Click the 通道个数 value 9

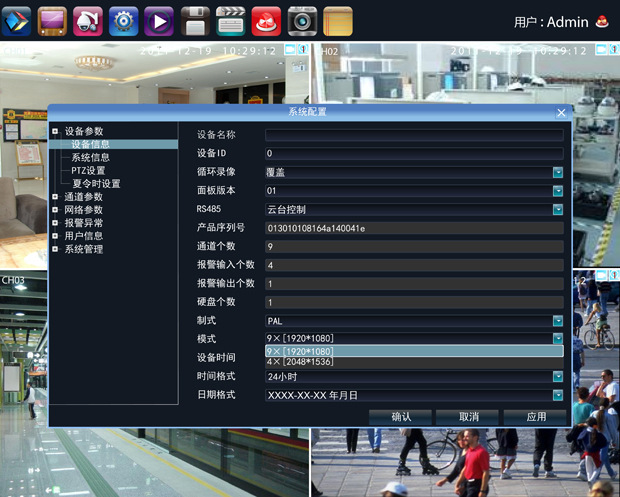(x=414, y=246)
